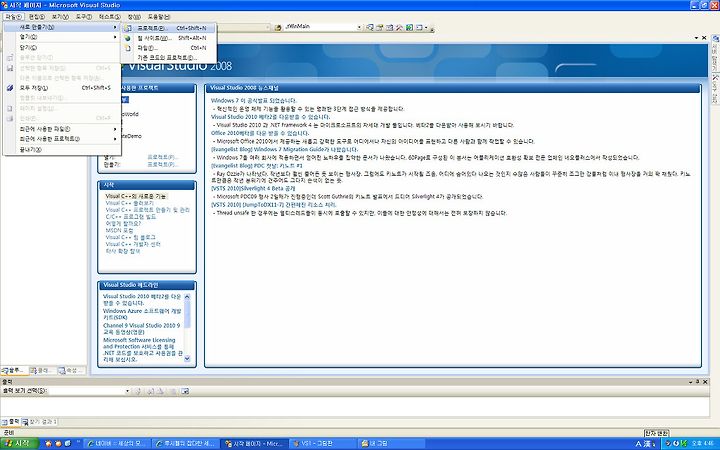
Task: Open the toolbar options overflow arrow
Action: [432, 29]
